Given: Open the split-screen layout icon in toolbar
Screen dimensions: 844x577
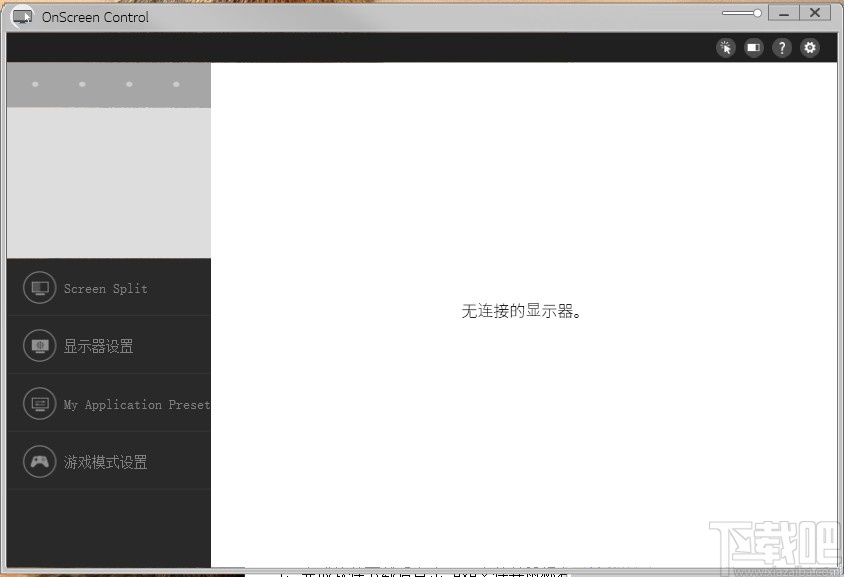Looking at the screenshot, I should [x=753, y=47].
